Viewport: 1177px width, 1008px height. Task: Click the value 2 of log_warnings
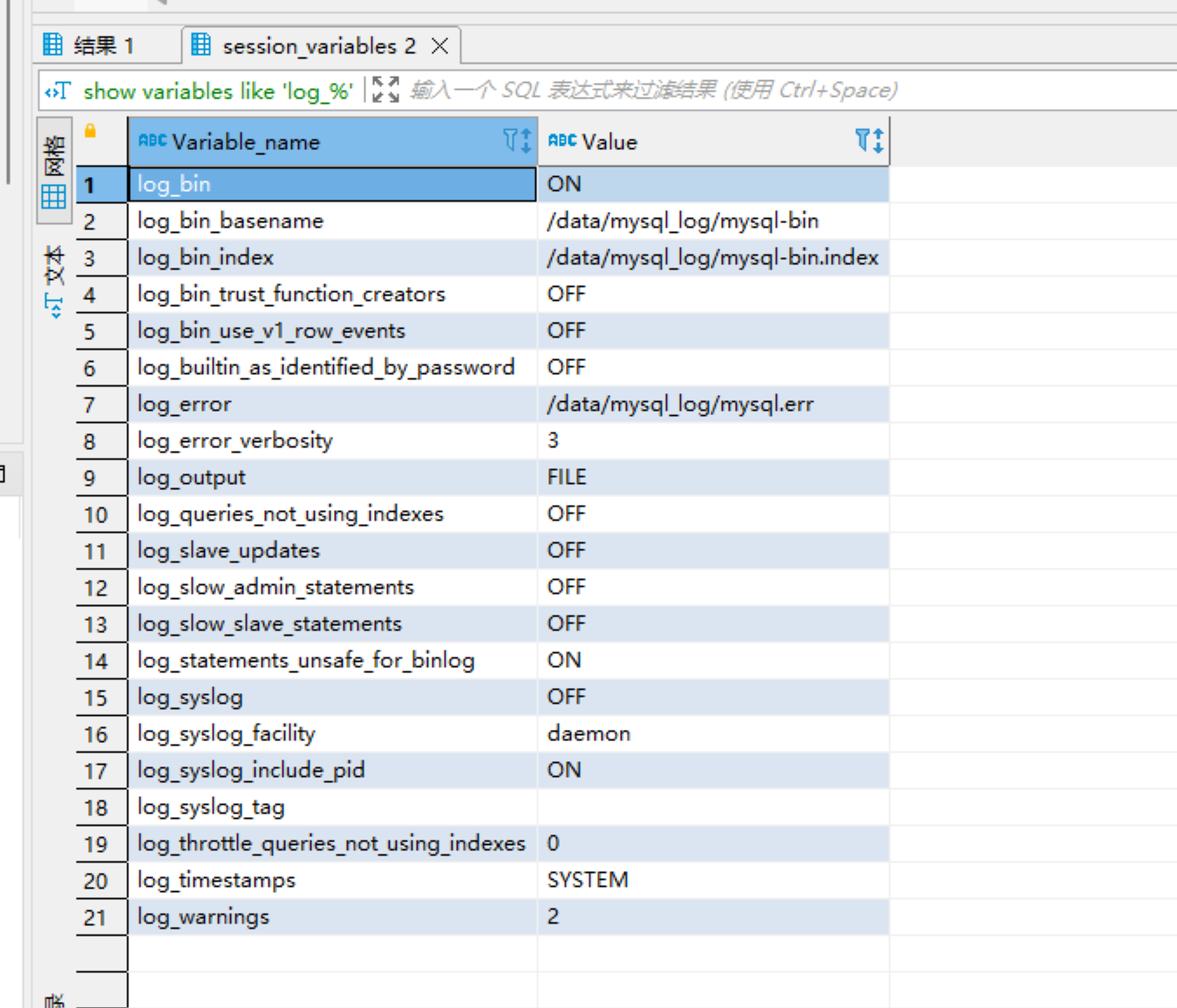(x=713, y=916)
